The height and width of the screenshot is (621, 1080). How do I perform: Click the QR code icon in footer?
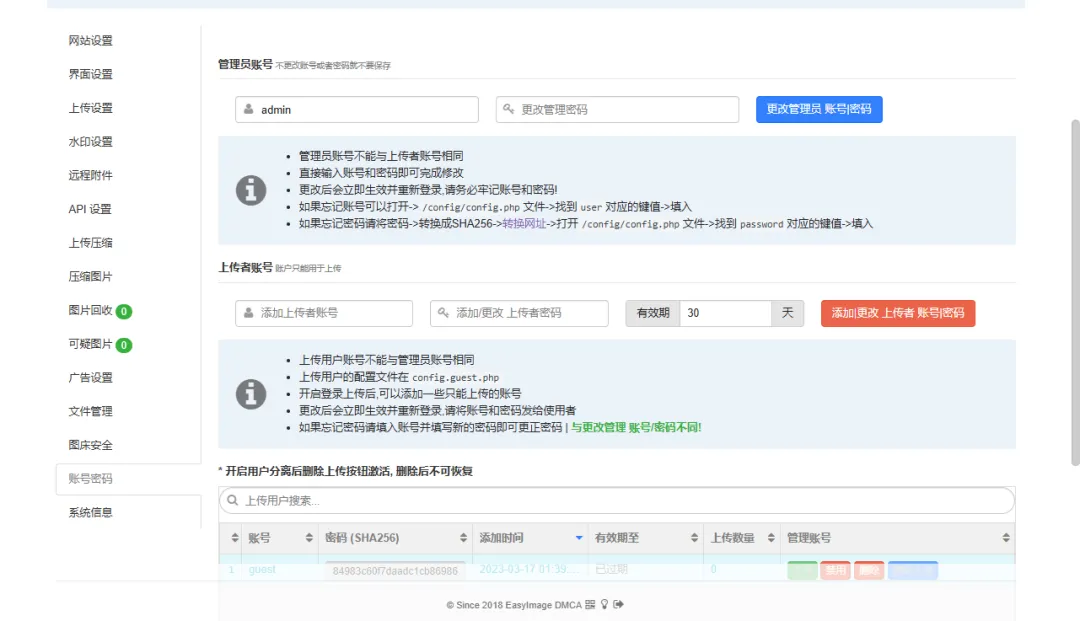590,604
